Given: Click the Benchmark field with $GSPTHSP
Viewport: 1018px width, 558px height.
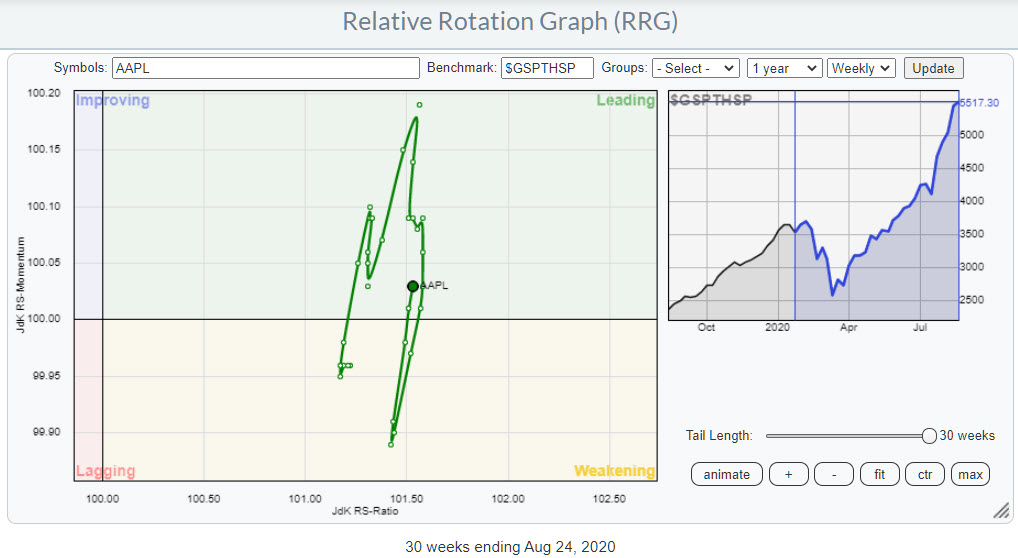Looking at the screenshot, I should (x=549, y=68).
